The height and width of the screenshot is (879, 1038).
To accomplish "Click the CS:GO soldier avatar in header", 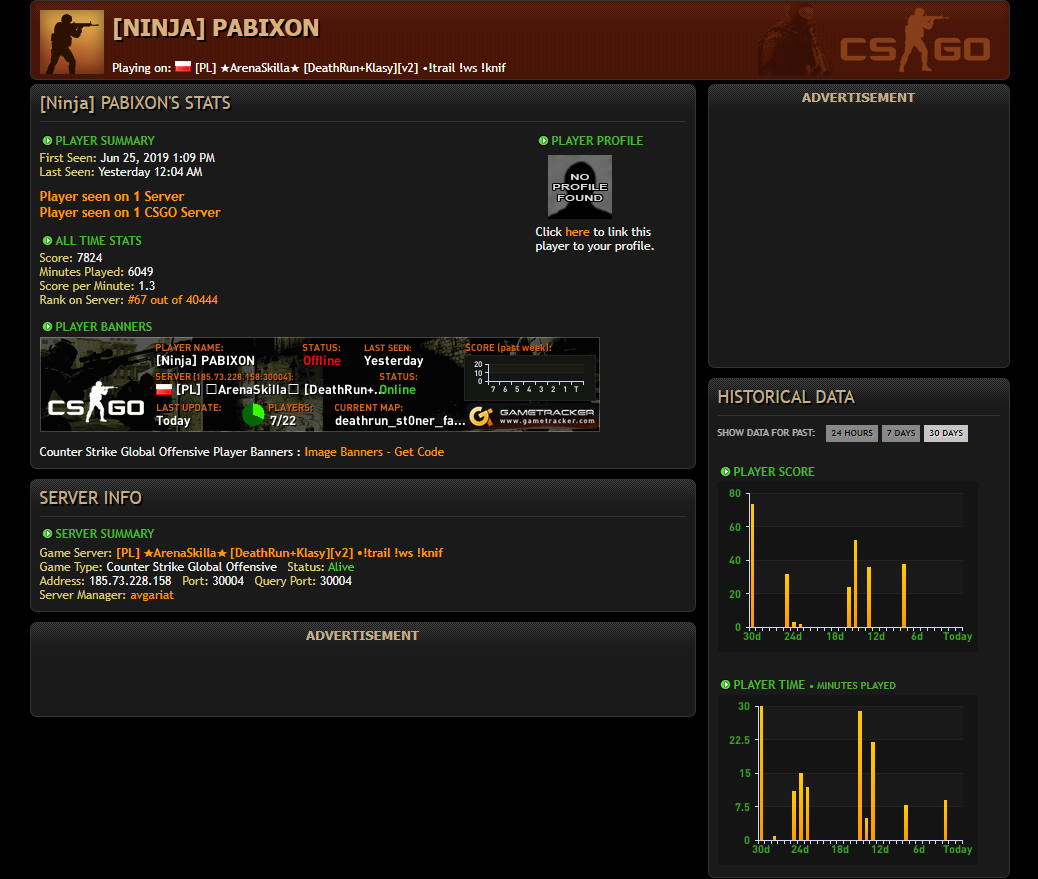I will click(x=71, y=42).
